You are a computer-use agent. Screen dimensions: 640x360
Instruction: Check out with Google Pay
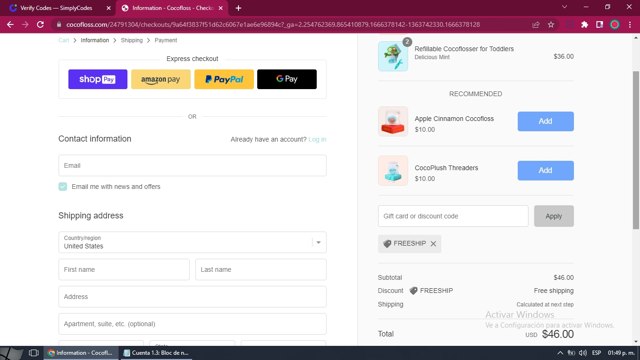(287, 79)
